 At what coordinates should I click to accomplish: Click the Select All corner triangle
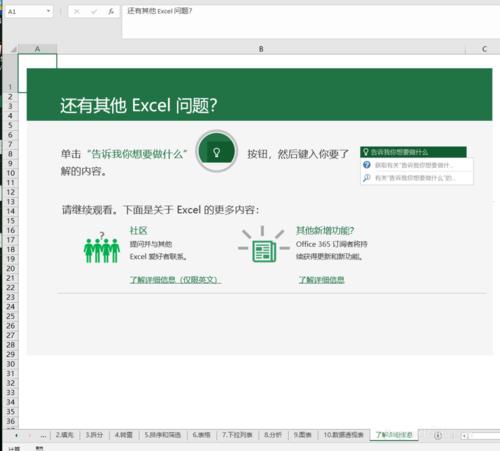(13, 49)
